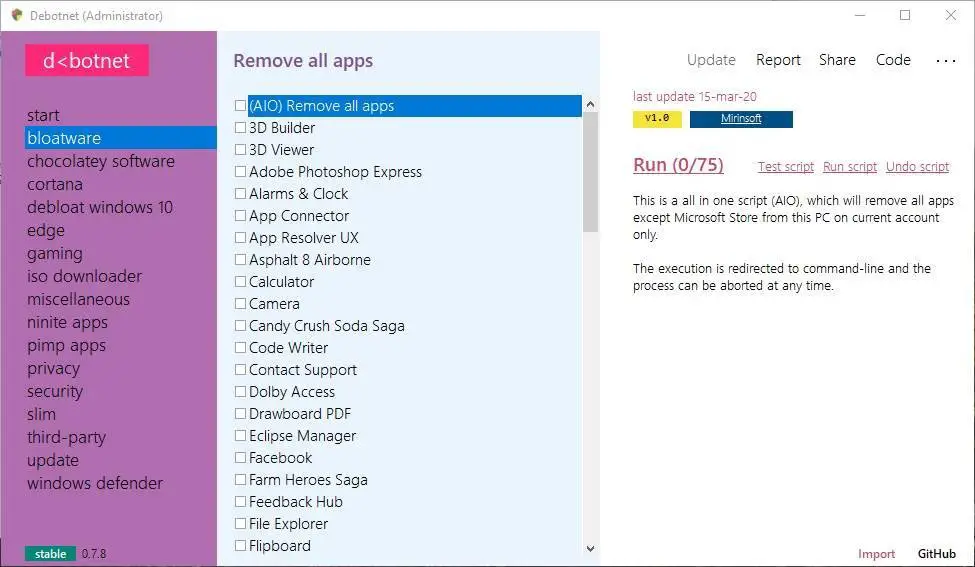Click the Import link
The image size is (975, 567).
coord(877,553)
